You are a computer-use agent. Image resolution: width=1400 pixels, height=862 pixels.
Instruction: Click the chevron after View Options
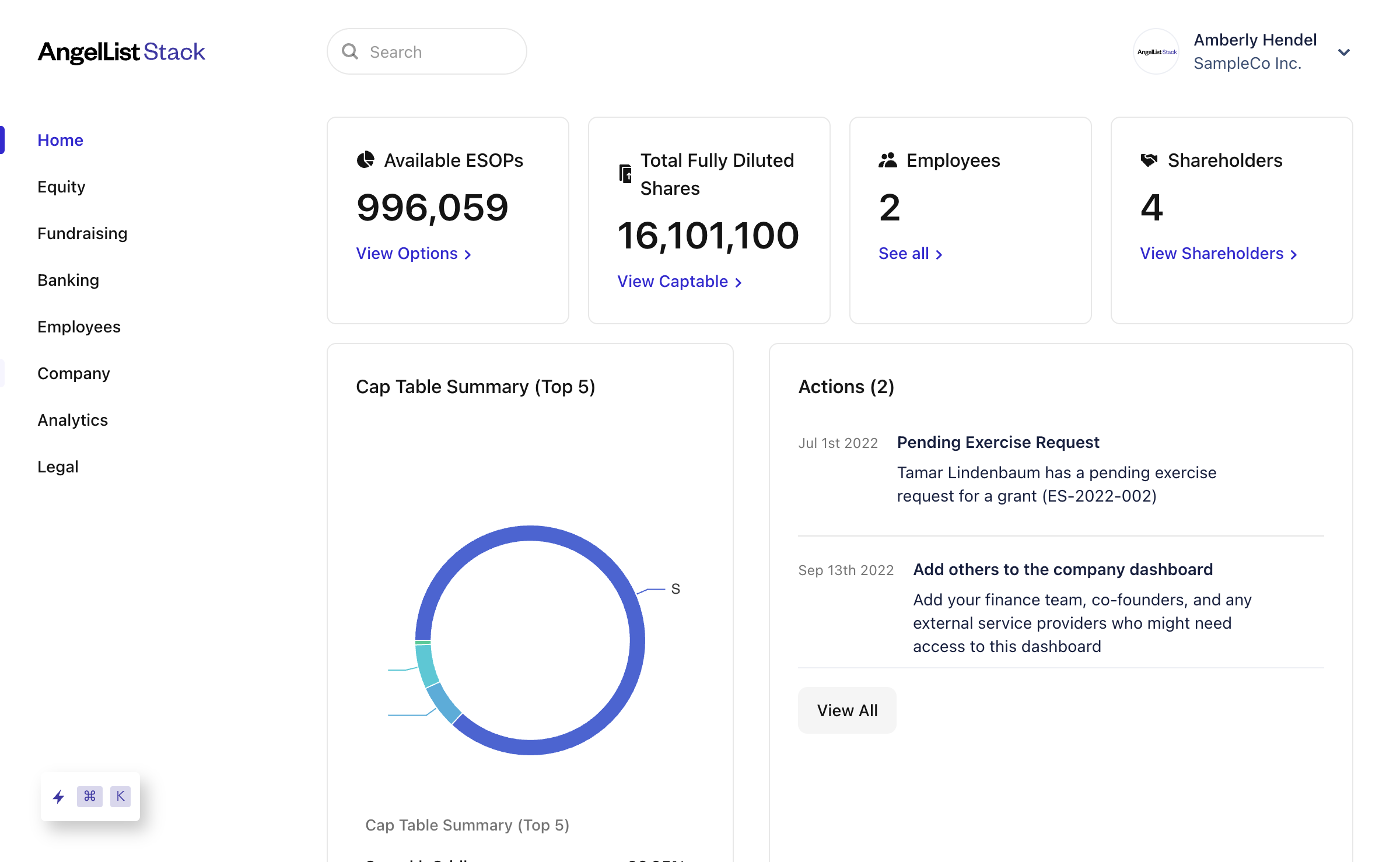tap(467, 254)
